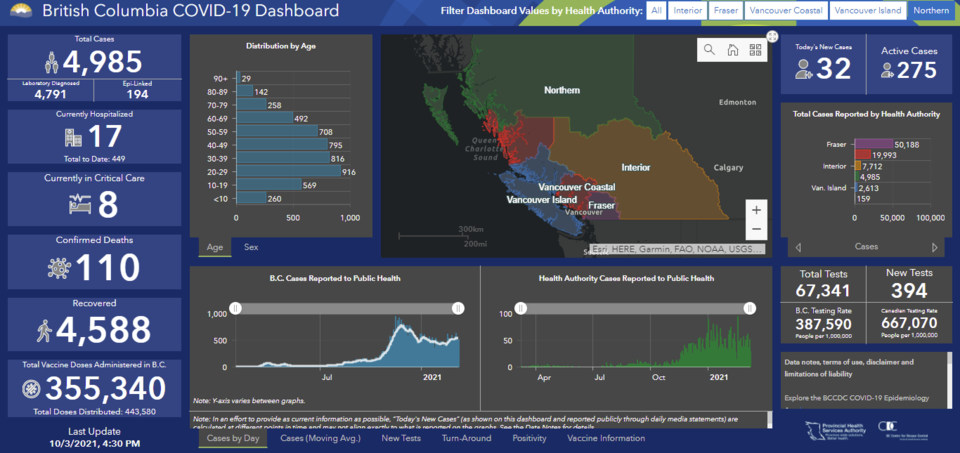The height and width of the screenshot is (453, 960).
Task: Click the Active Cases person icon
Action: pos(887,71)
